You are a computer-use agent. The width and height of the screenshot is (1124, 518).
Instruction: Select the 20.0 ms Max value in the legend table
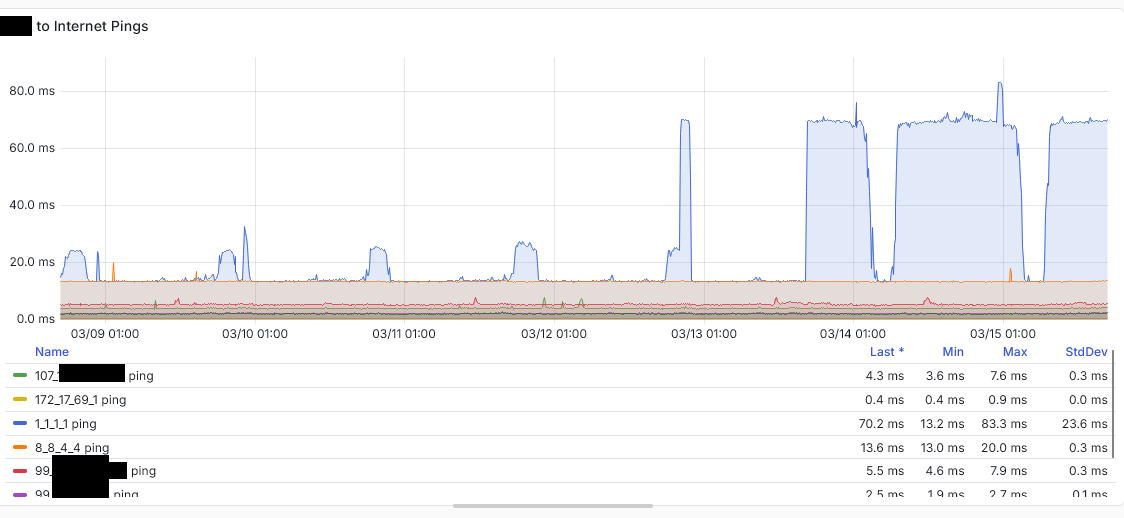pos(1004,448)
